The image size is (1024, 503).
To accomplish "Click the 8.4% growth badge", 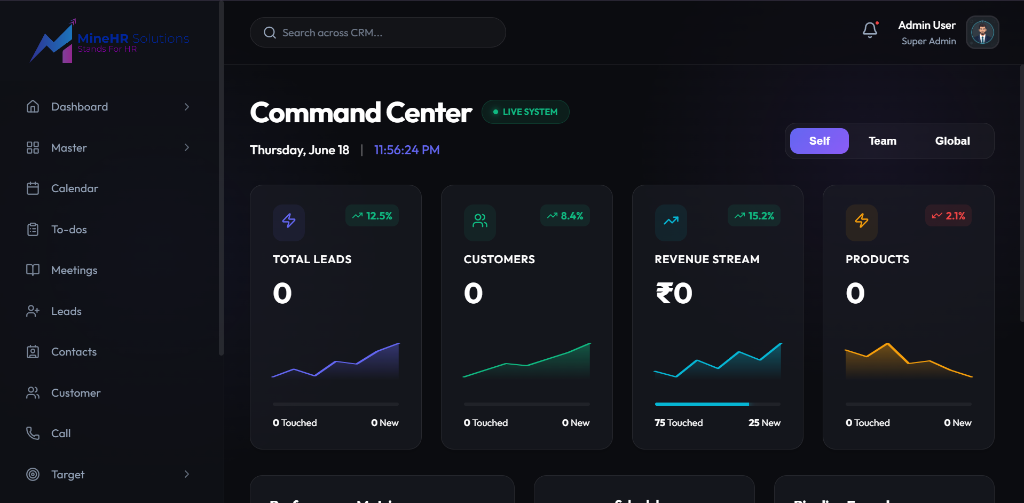I will point(565,216).
